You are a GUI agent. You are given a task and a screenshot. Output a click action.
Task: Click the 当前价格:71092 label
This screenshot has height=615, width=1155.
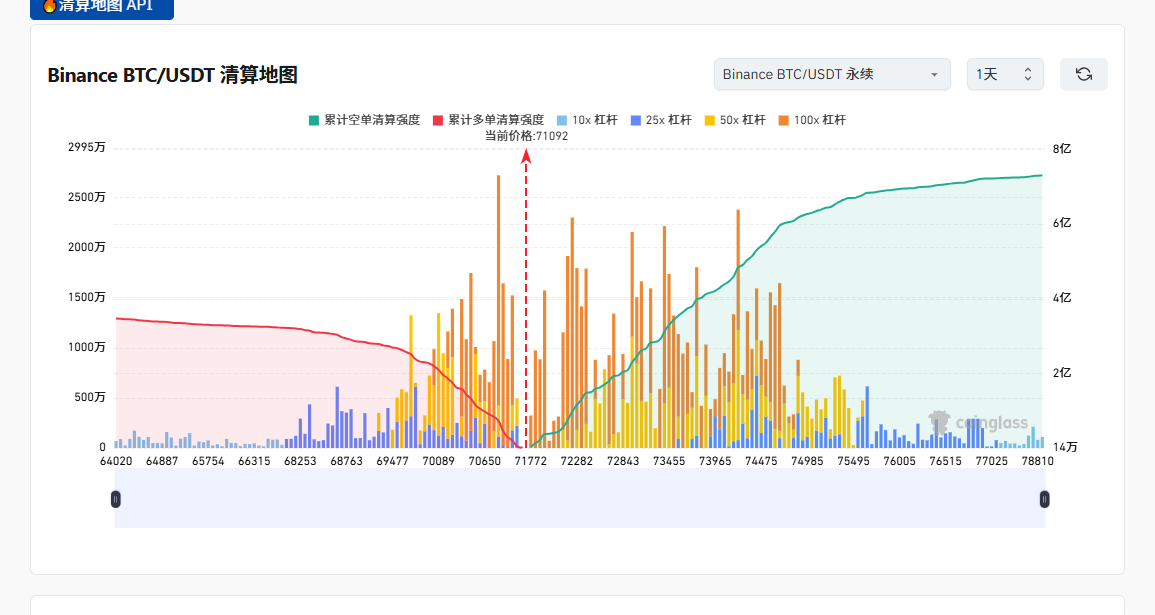click(526, 136)
